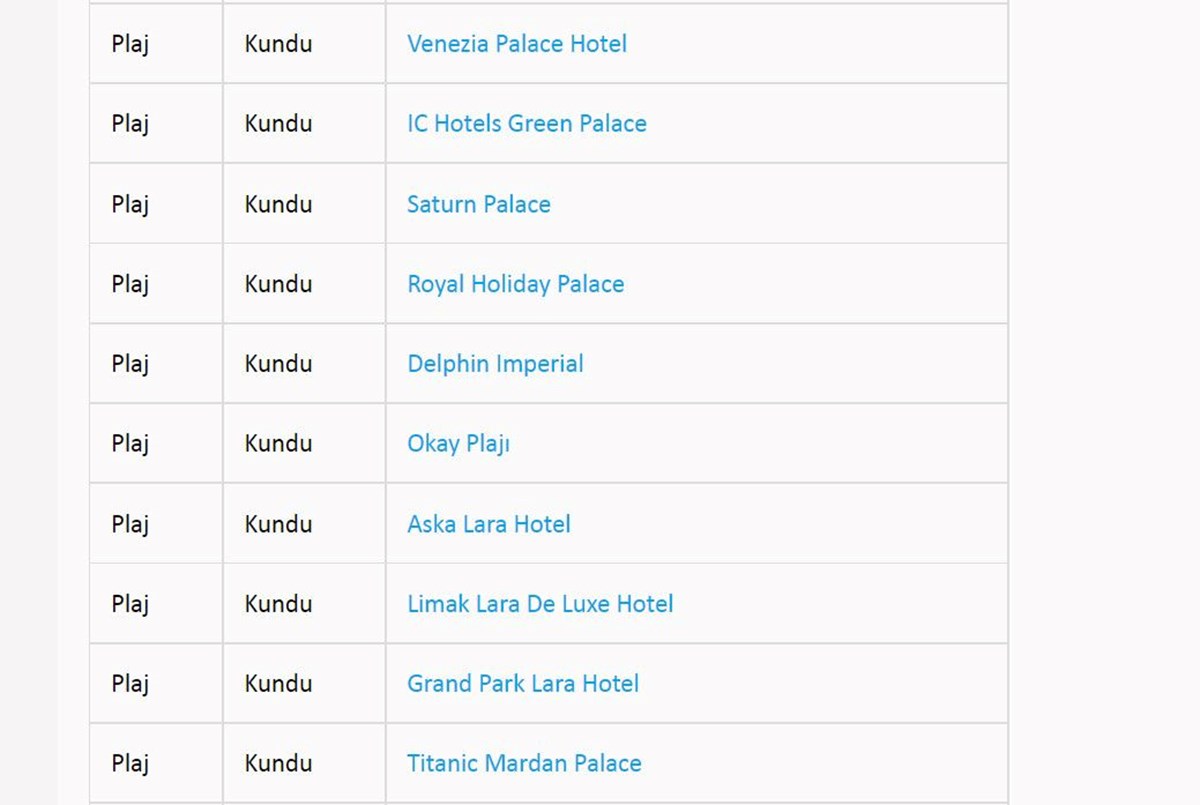Click the Plaj cell in Grand Park Lara Hotel row

click(156, 684)
